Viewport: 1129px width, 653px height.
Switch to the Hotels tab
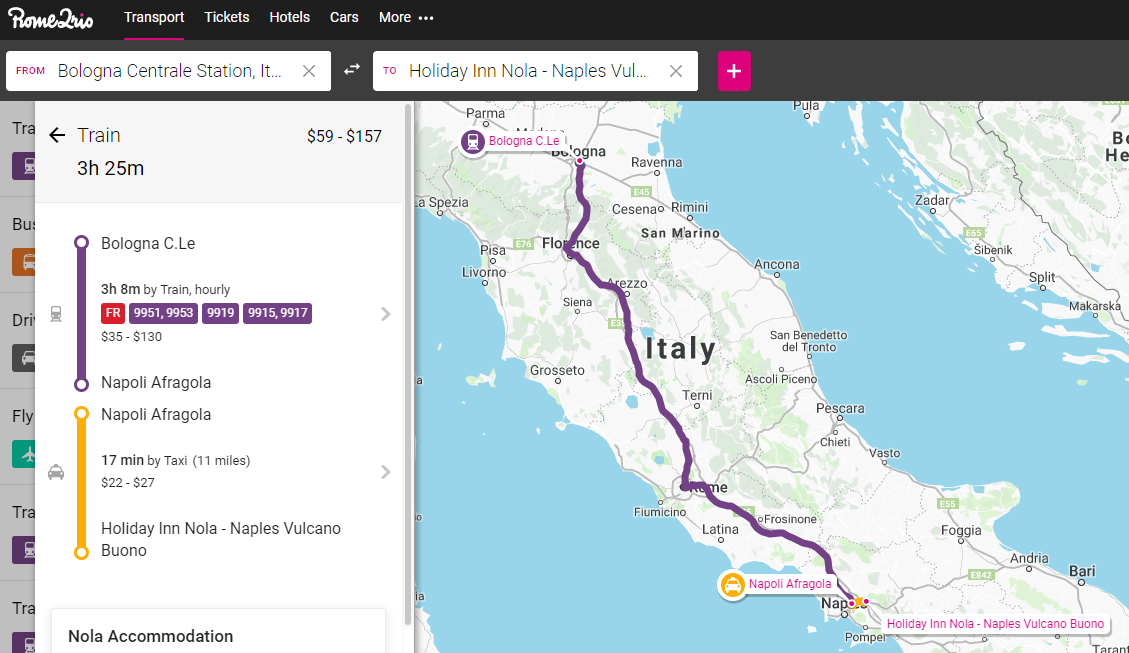pos(289,17)
